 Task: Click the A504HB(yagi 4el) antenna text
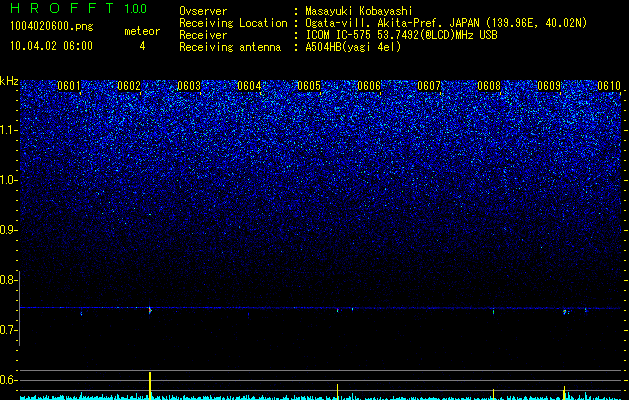click(x=353, y=47)
